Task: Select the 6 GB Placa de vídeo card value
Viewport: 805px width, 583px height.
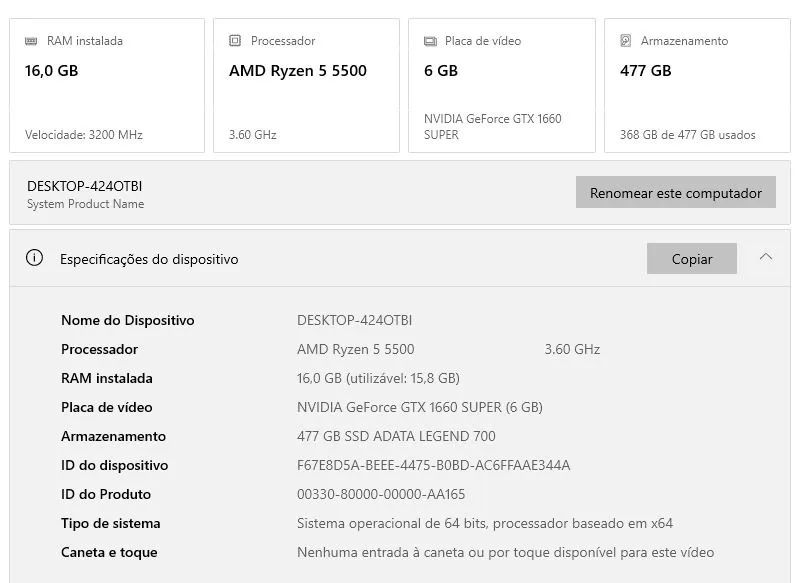Action: click(440, 71)
